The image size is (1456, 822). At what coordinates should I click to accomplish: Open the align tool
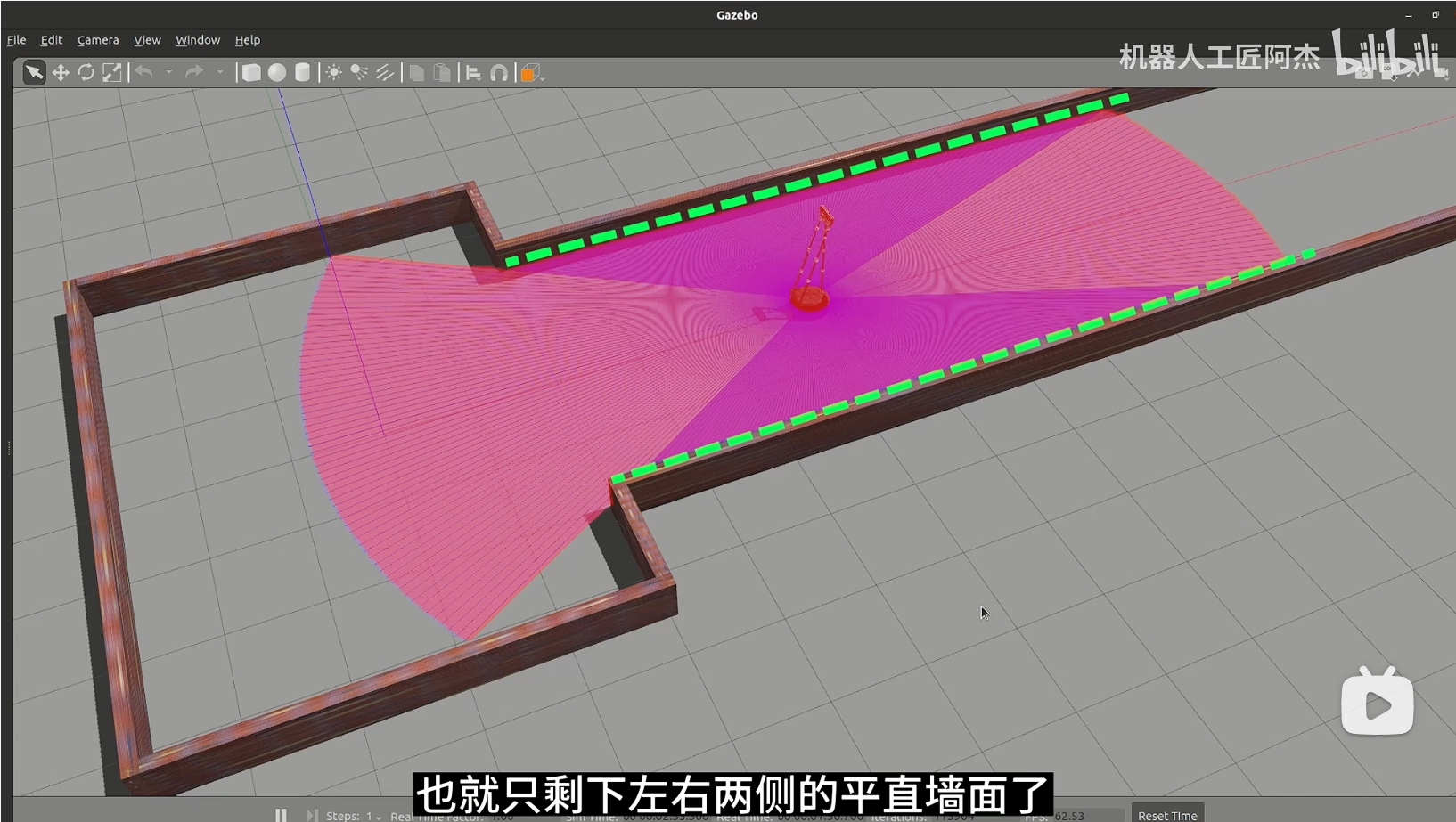coord(474,73)
